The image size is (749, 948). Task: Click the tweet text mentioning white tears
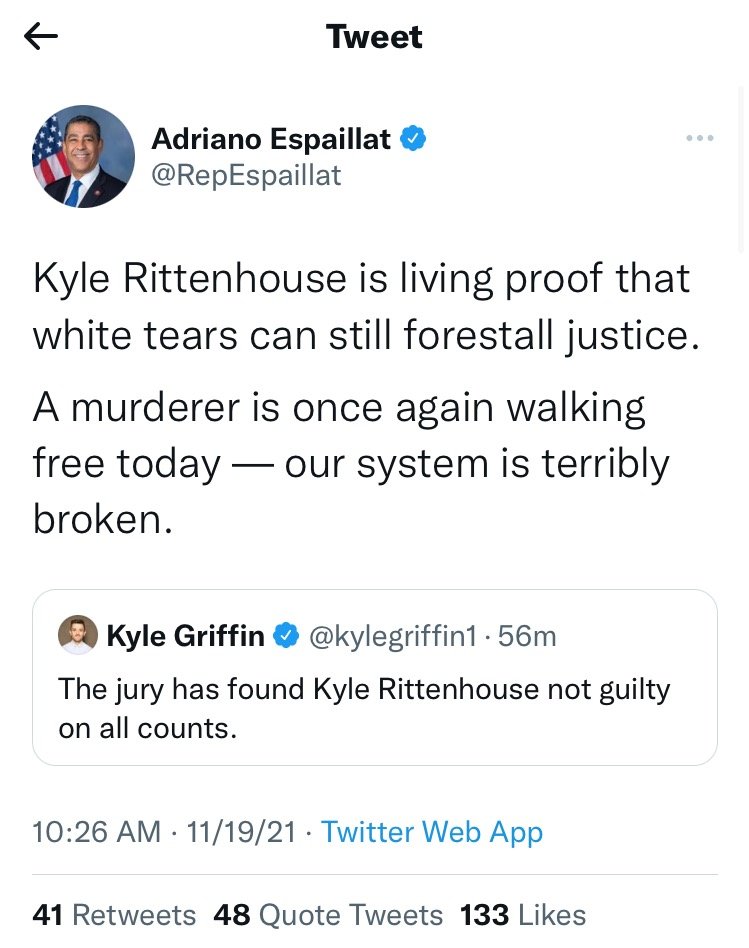pos(360,306)
